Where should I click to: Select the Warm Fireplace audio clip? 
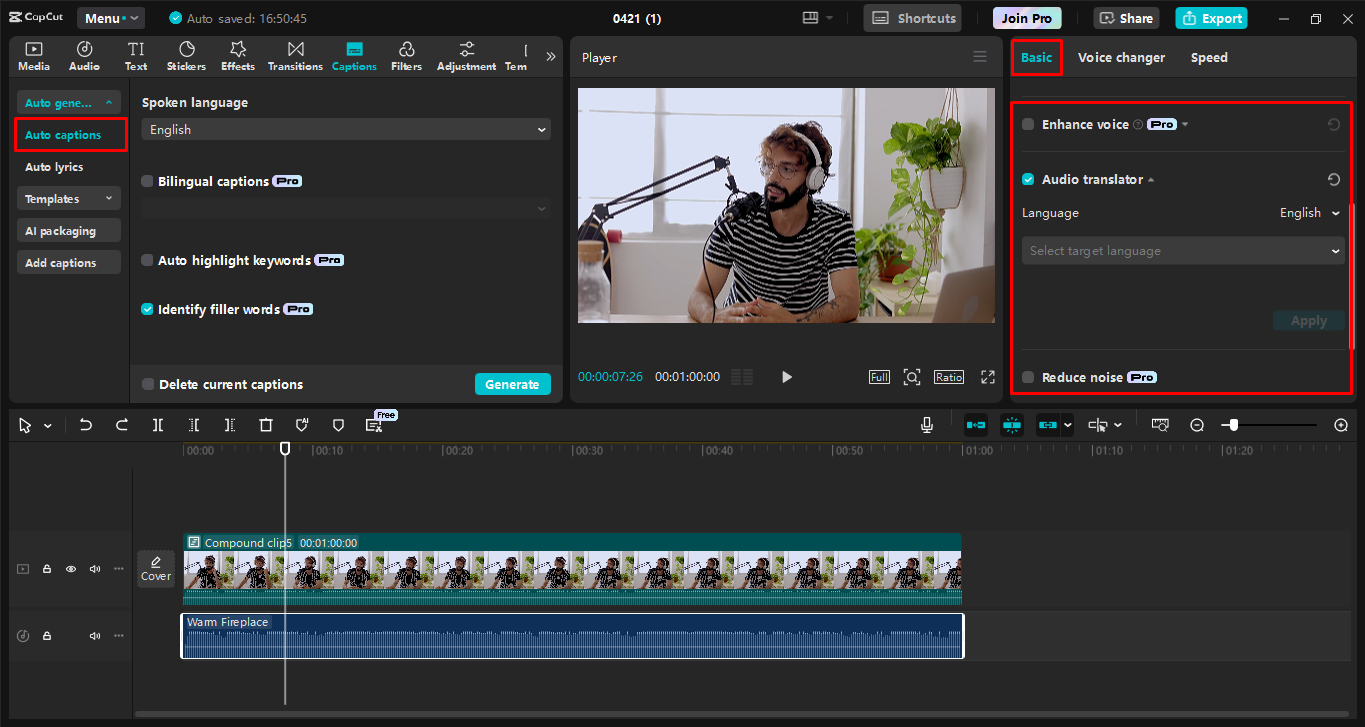point(572,635)
